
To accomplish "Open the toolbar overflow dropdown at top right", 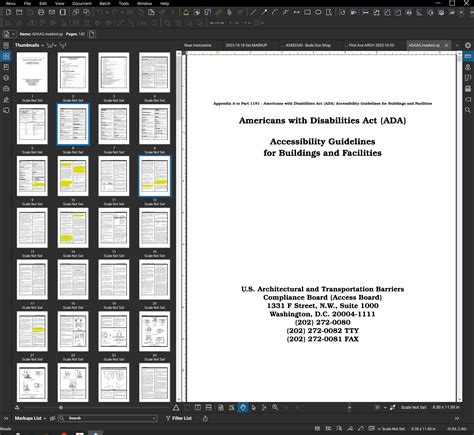I will point(462,13).
